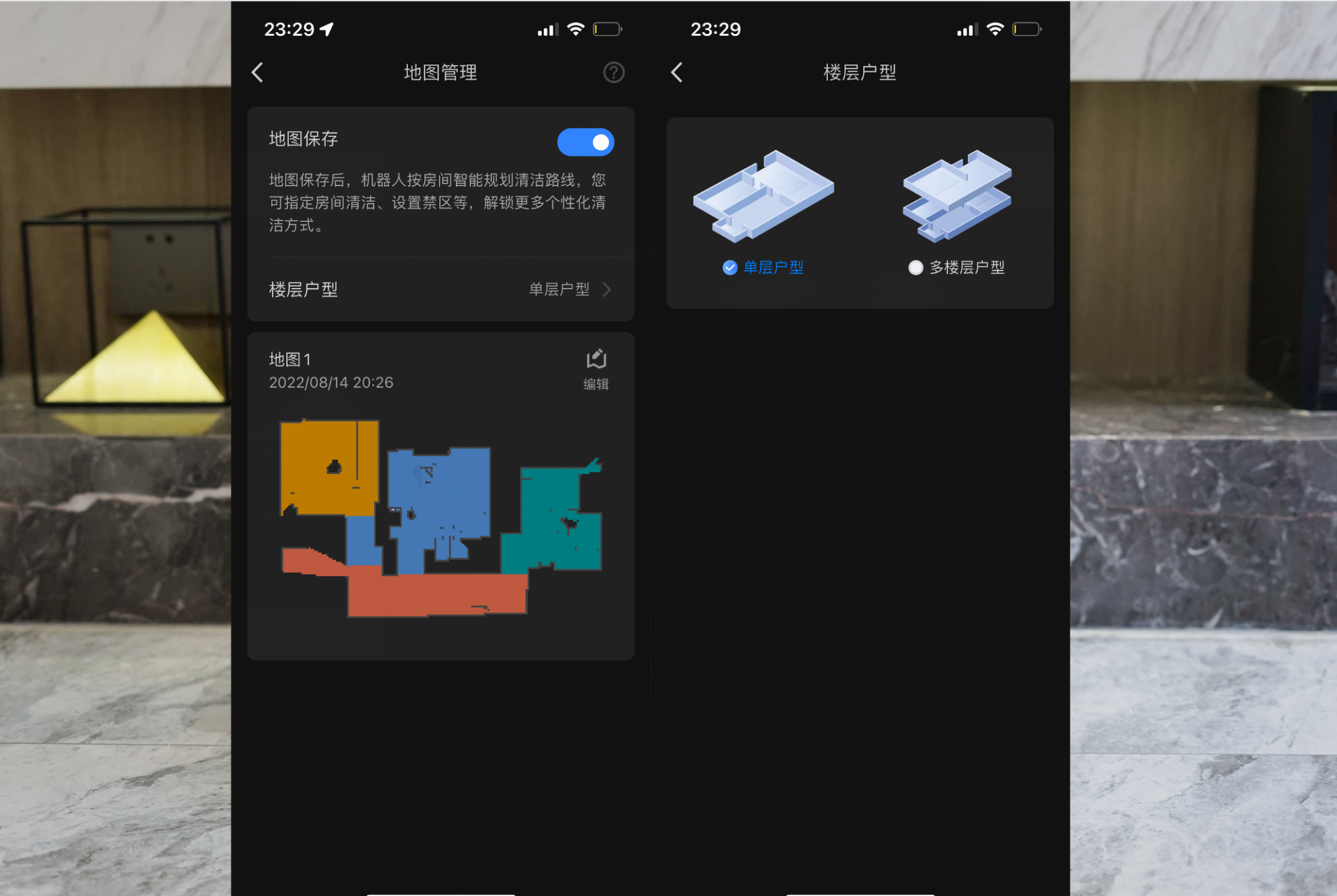Tap the help question mark icon
Screen dimensions: 1337x896
613,72
